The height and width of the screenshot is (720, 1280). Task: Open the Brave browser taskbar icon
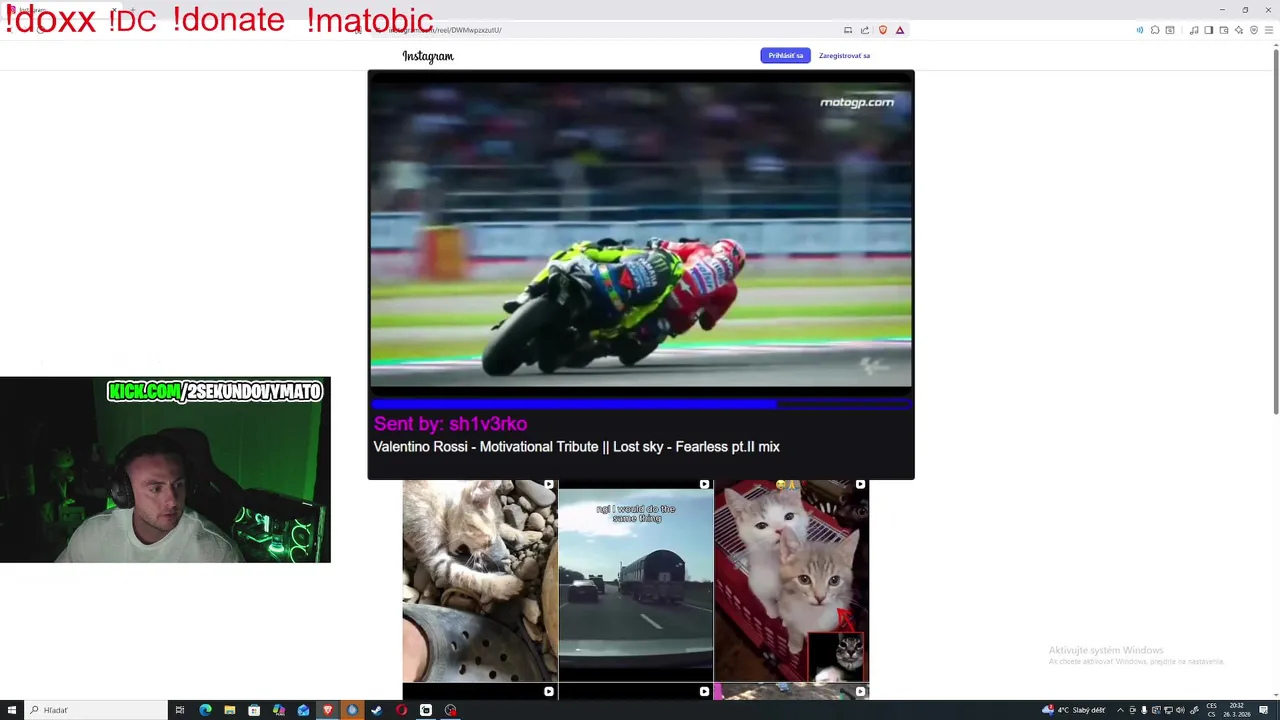coord(328,710)
